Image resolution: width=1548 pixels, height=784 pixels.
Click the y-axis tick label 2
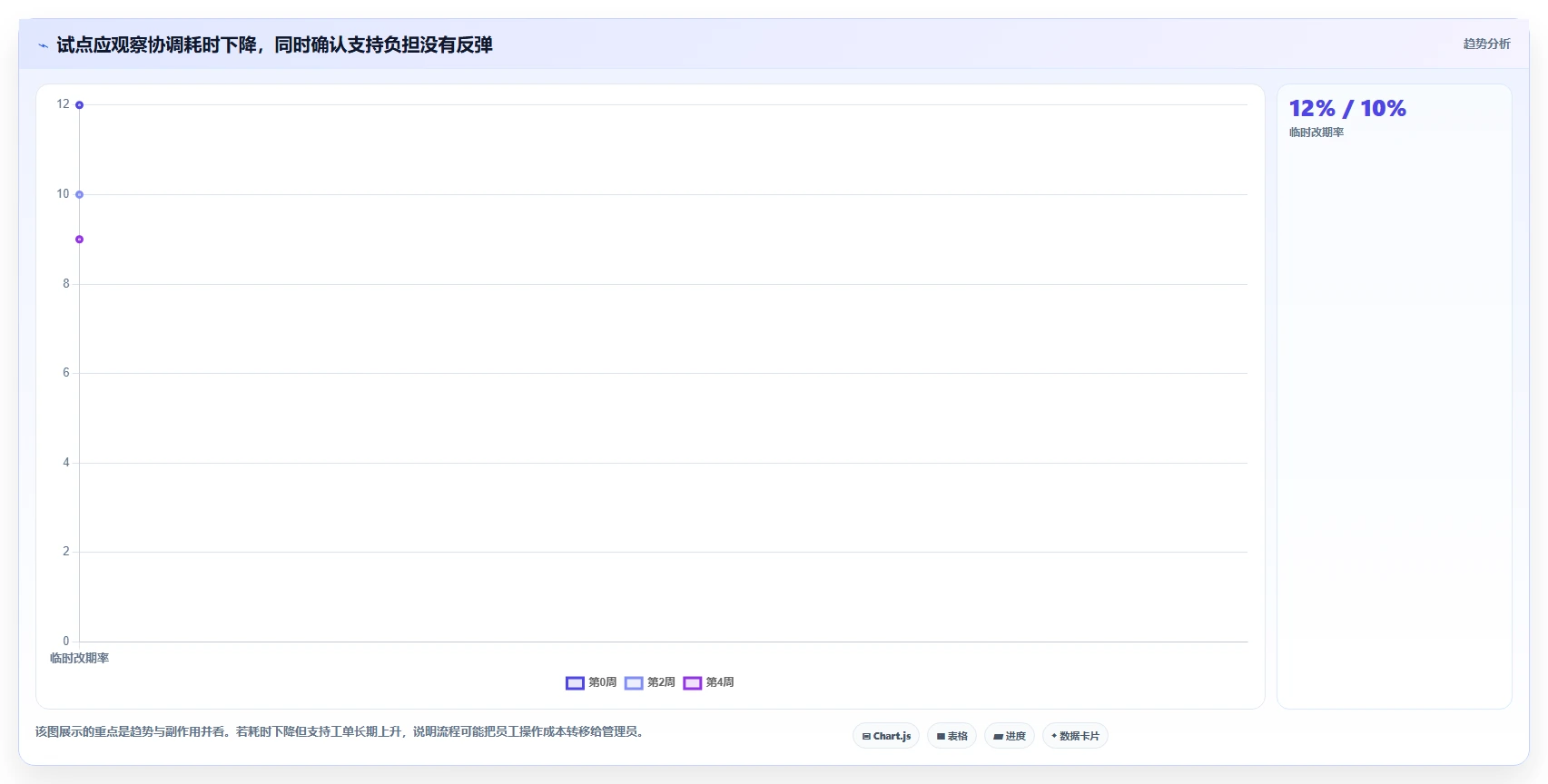click(x=66, y=552)
